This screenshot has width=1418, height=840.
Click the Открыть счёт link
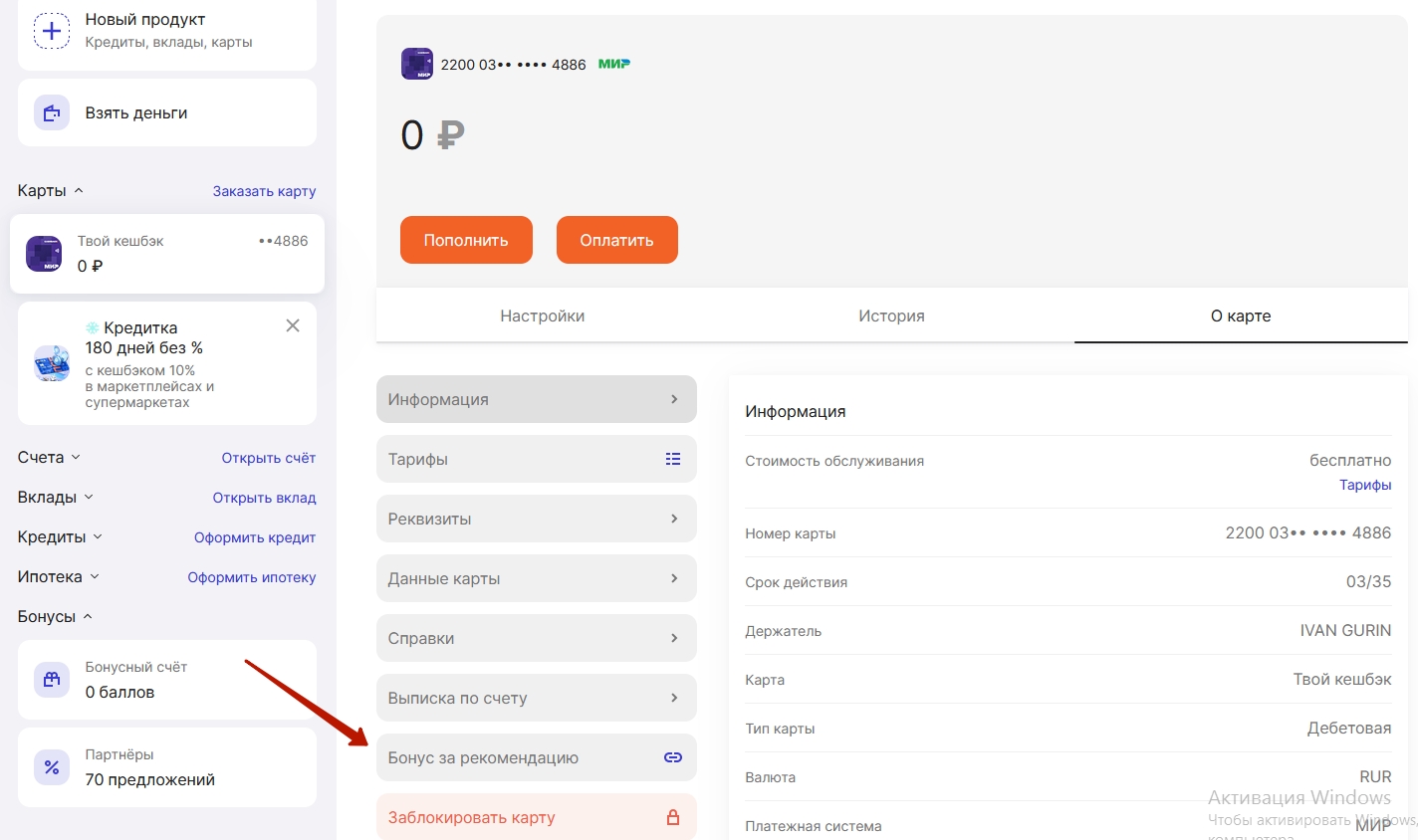point(269,458)
